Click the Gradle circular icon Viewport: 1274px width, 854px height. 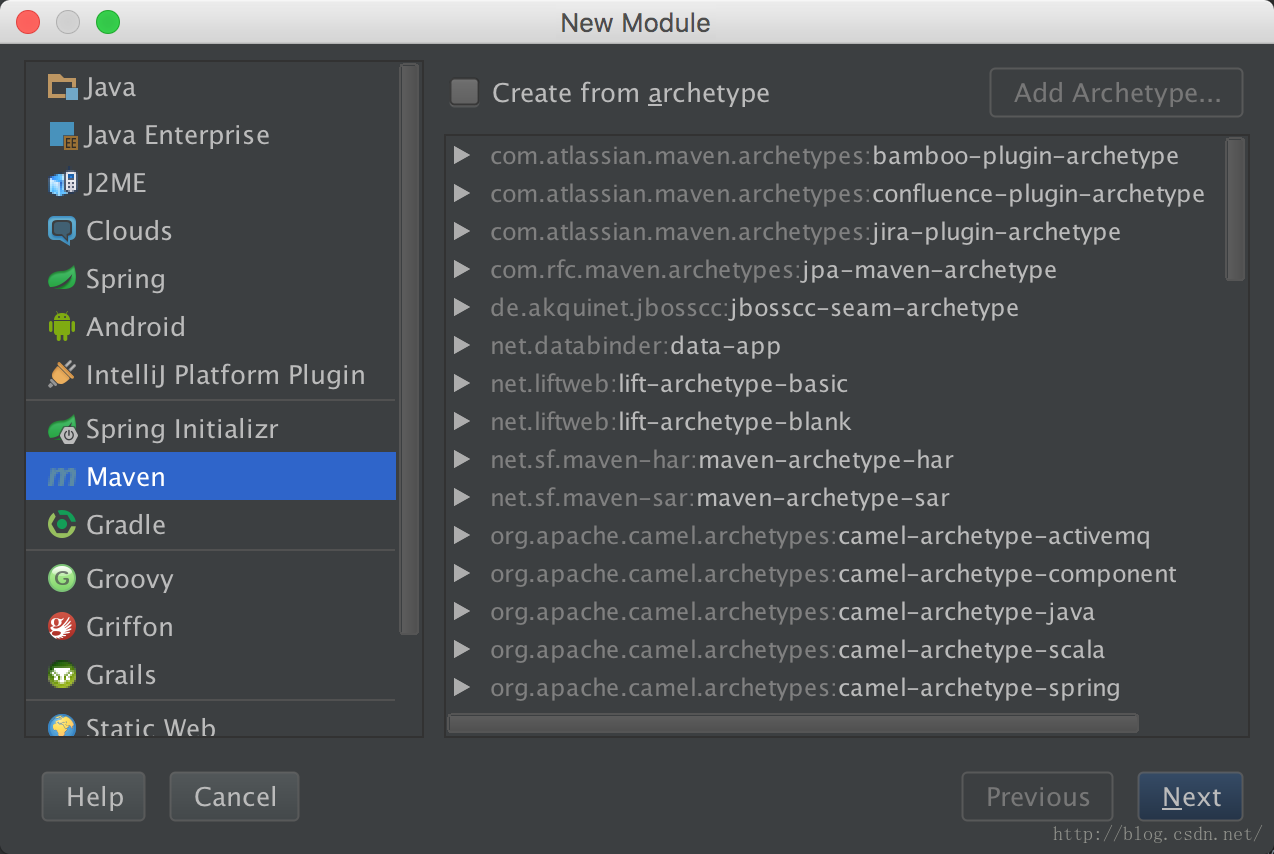coord(62,524)
